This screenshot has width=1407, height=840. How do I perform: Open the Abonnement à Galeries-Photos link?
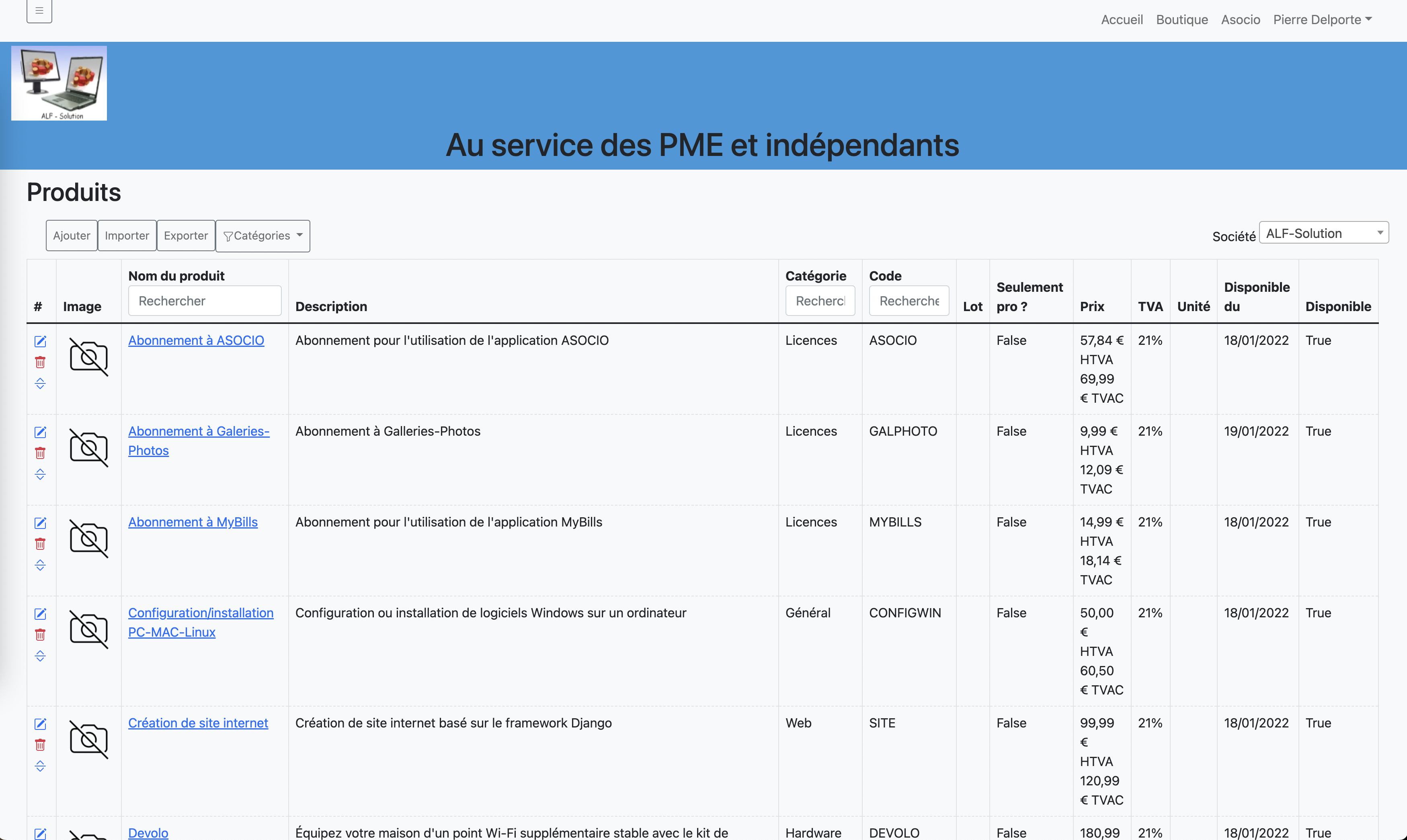[x=199, y=441]
